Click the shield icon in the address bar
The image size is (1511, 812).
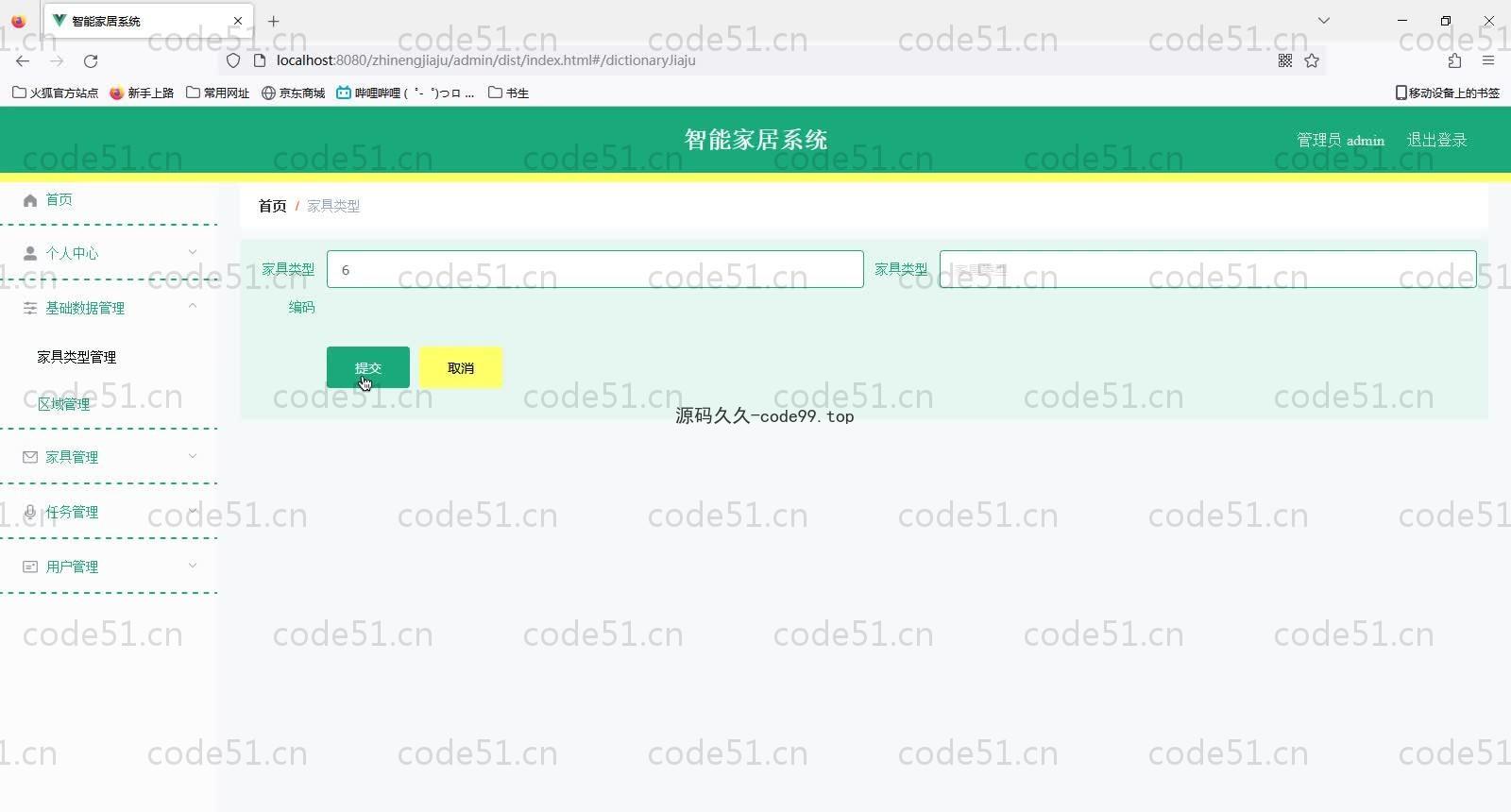point(233,60)
